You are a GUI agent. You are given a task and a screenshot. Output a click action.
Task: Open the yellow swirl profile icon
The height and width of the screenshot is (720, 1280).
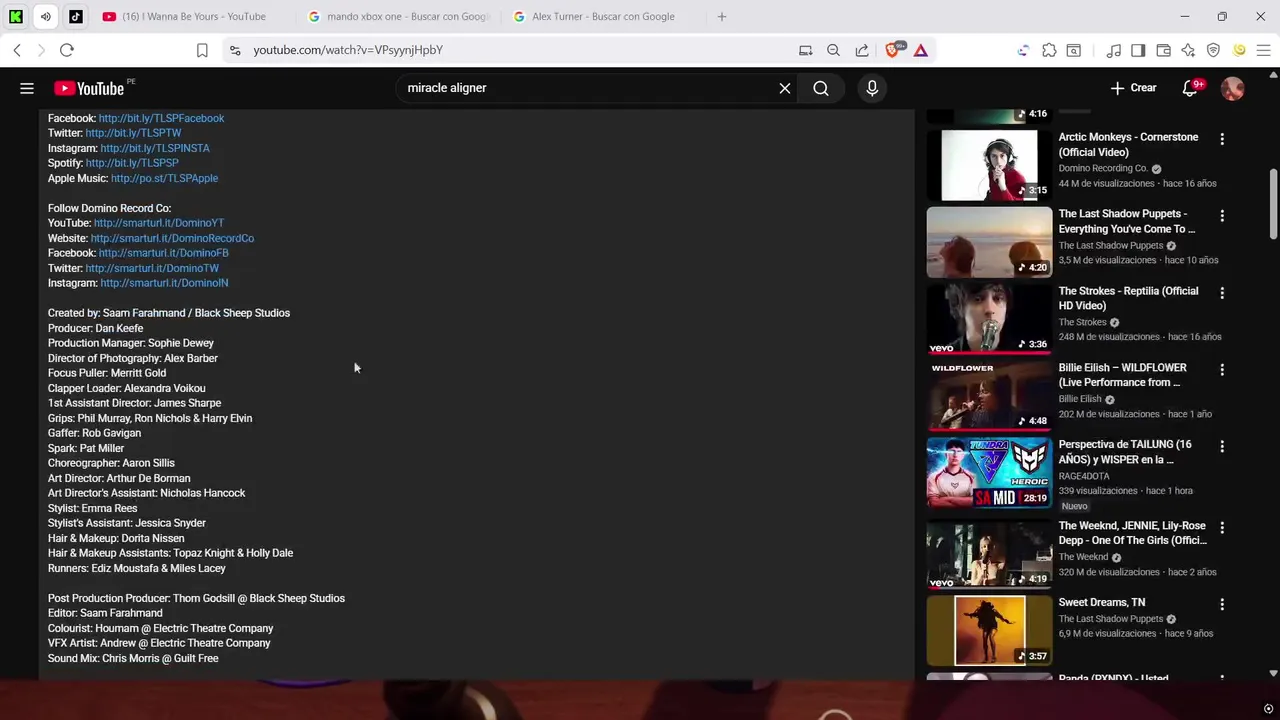pyautogui.click(x=1239, y=50)
